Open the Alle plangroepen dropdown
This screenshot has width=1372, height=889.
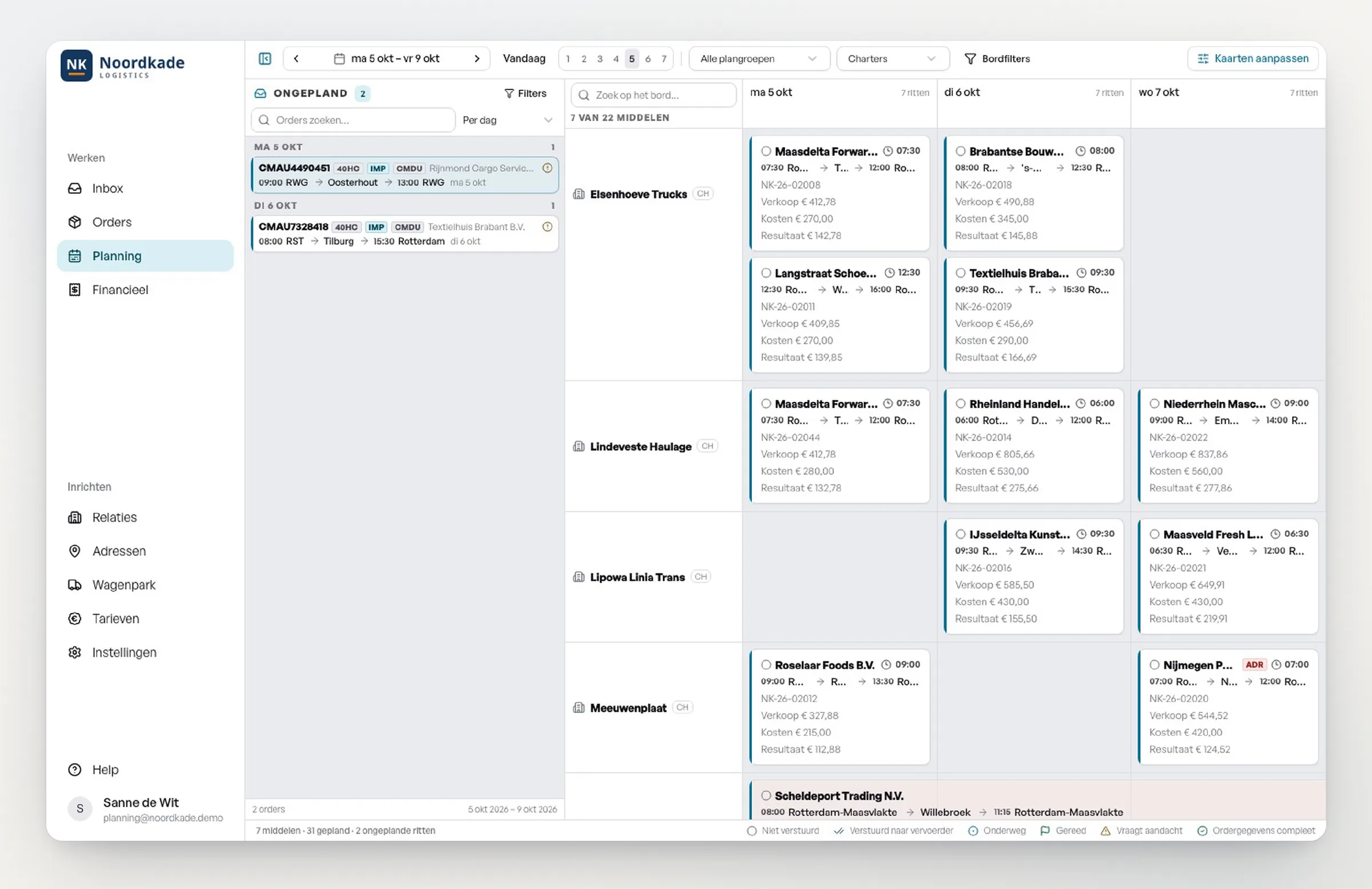(x=759, y=58)
